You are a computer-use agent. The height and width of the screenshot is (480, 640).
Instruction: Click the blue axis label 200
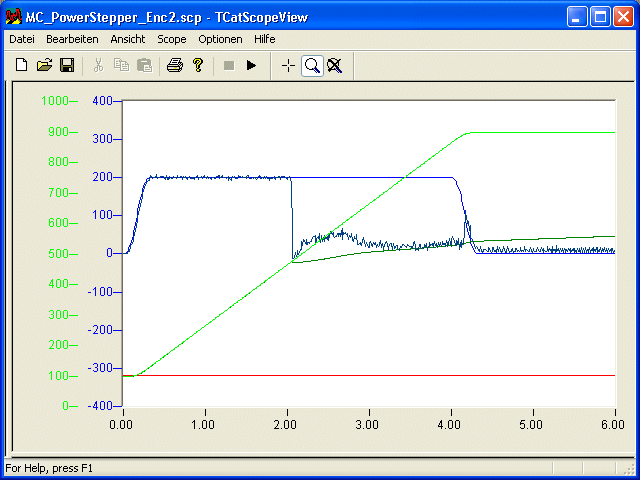[x=102, y=177]
